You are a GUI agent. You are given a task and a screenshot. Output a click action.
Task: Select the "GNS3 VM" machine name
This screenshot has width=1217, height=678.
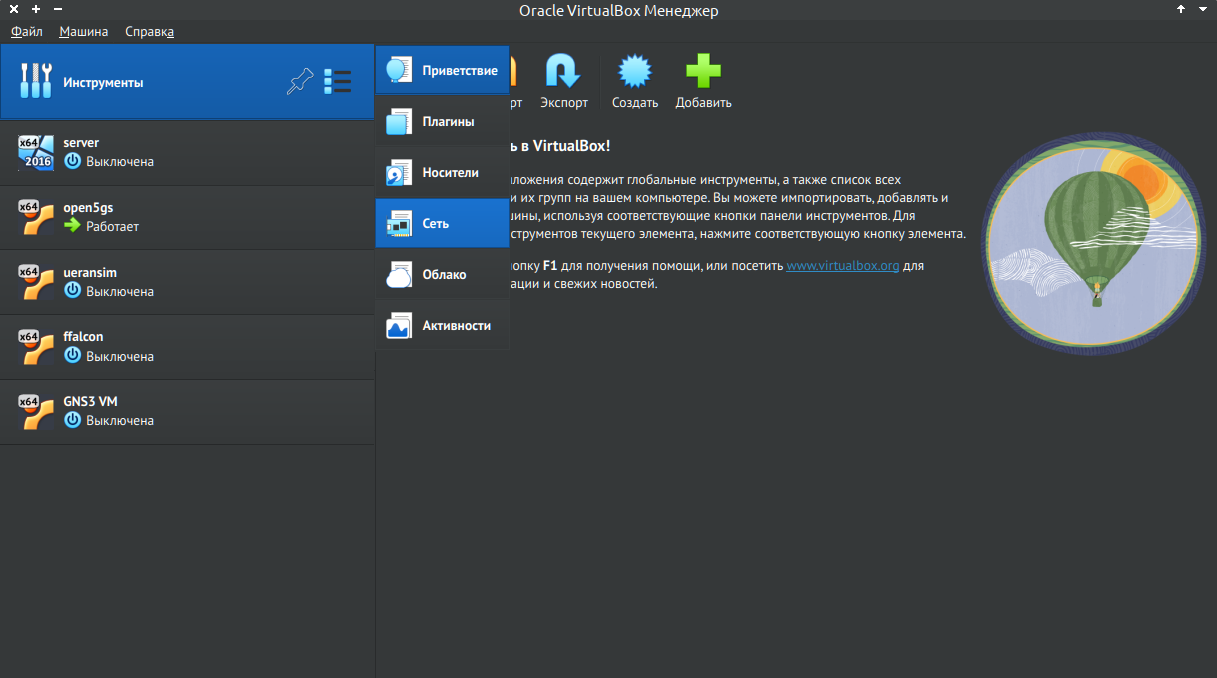coord(90,401)
